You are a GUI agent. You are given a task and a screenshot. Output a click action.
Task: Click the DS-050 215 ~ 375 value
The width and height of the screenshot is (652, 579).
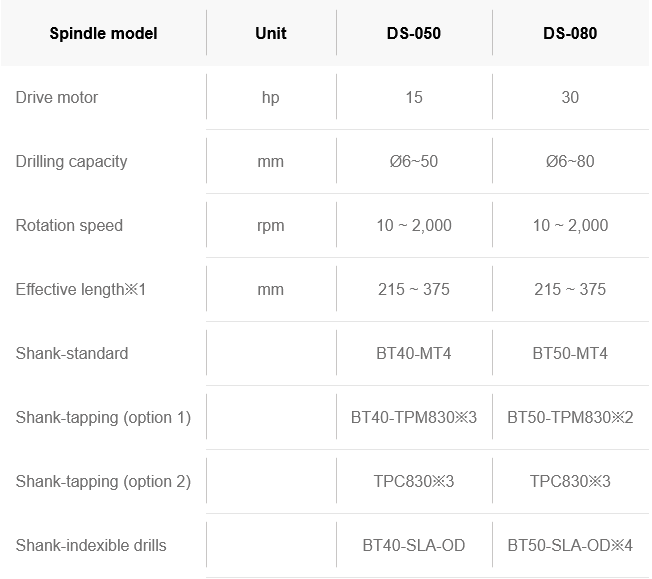click(x=414, y=290)
